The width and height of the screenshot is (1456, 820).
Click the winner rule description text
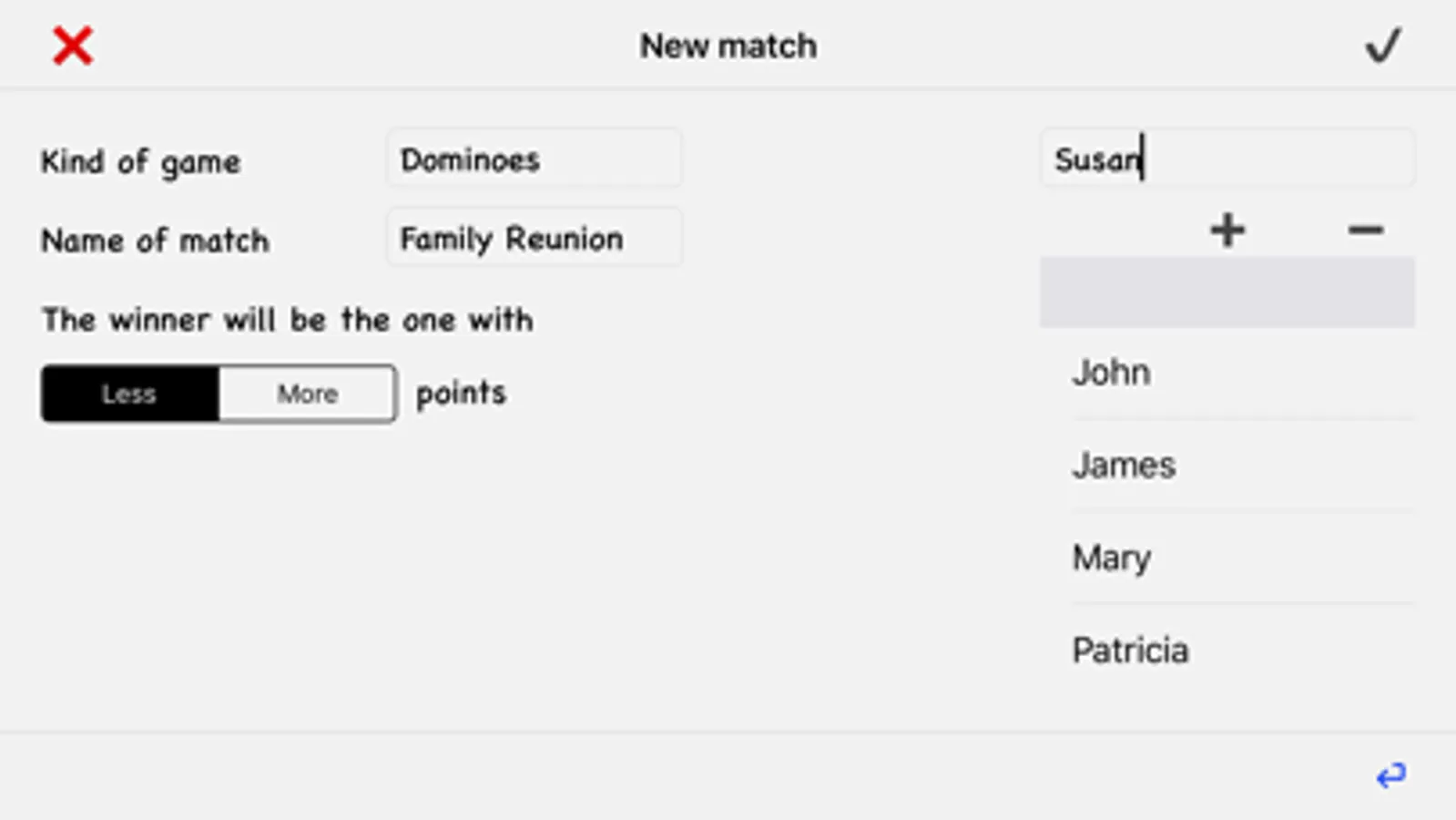(x=287, y=320)
